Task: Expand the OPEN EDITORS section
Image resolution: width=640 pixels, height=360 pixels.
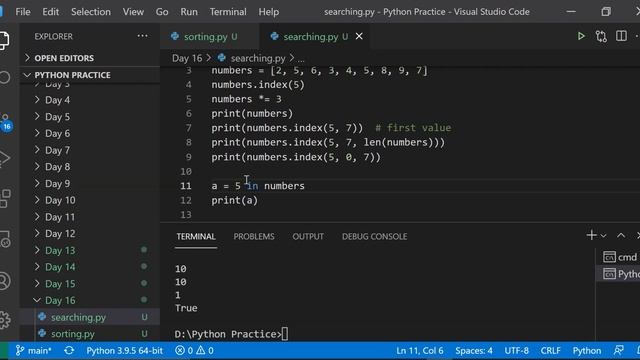Action: [90, 58]
